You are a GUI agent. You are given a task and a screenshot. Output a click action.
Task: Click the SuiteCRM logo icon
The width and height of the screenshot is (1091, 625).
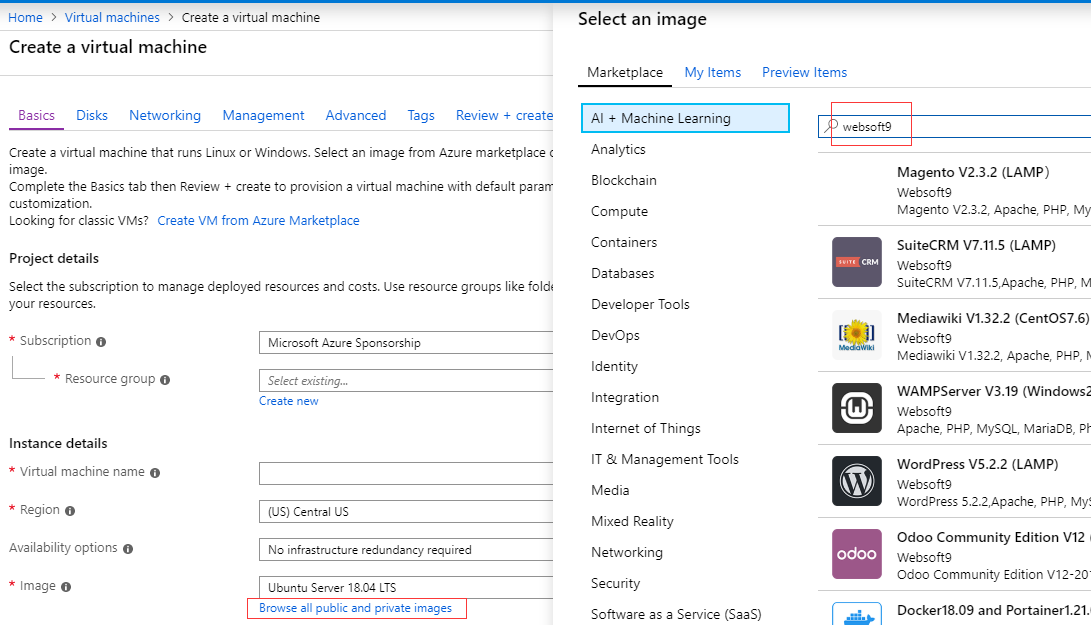point(857,262)
